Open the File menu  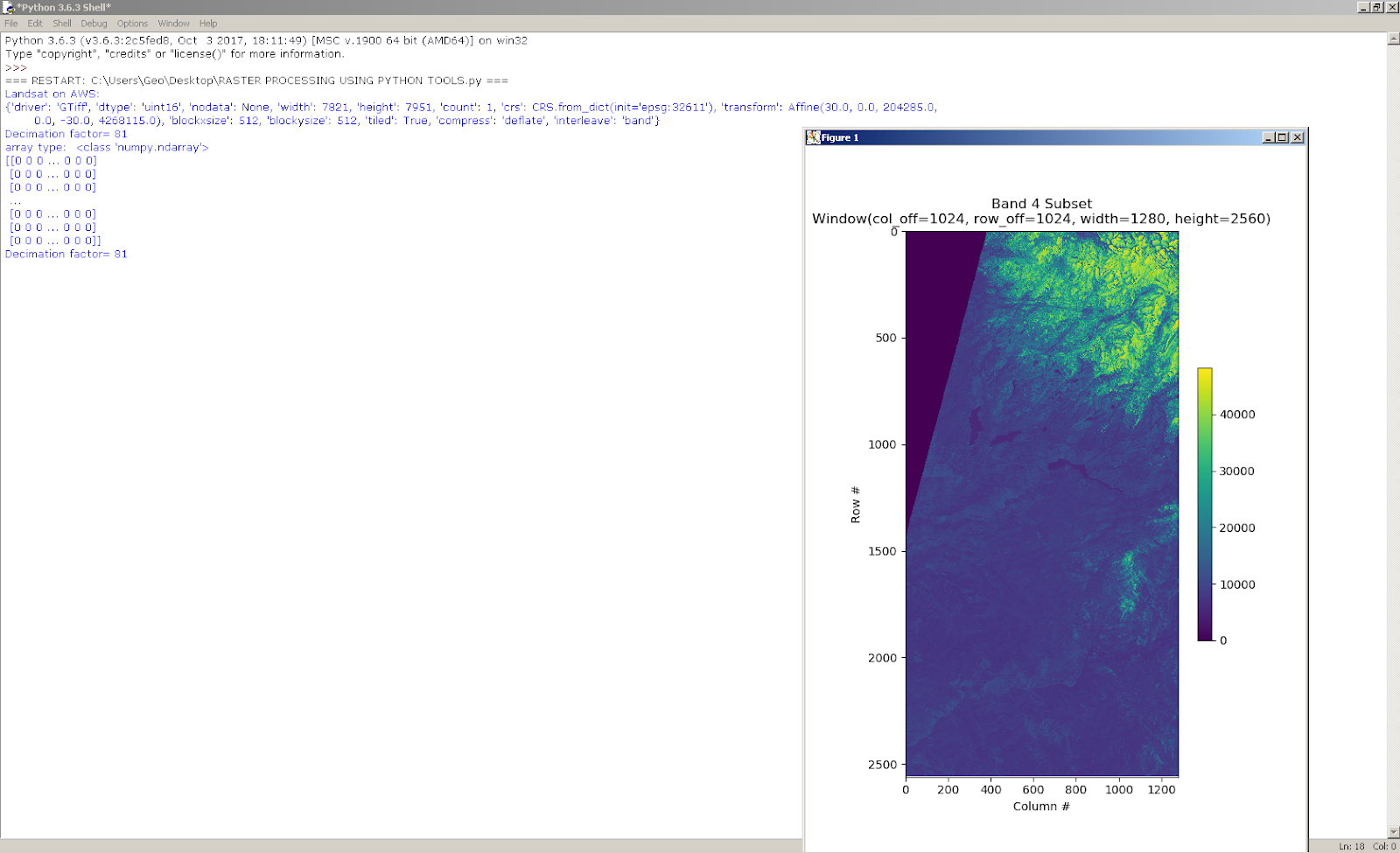10,24
